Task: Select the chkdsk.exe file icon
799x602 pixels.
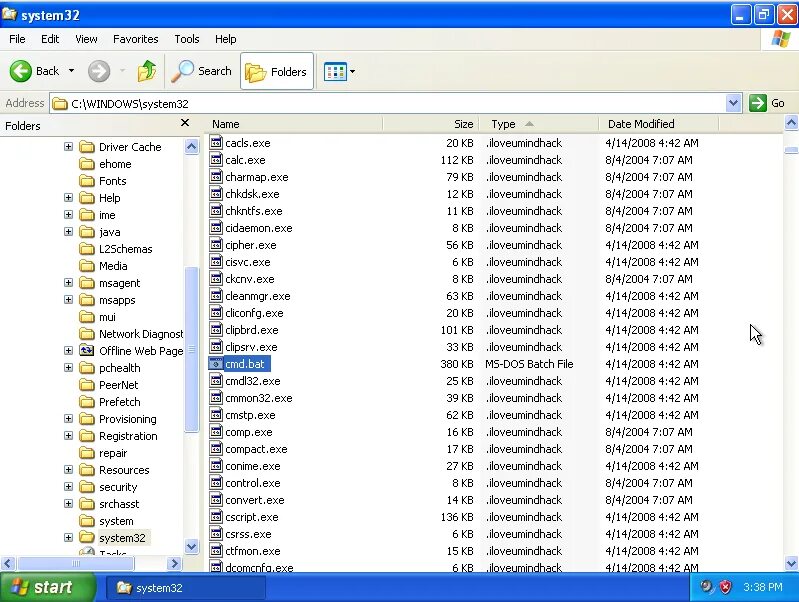Action: 216,194
